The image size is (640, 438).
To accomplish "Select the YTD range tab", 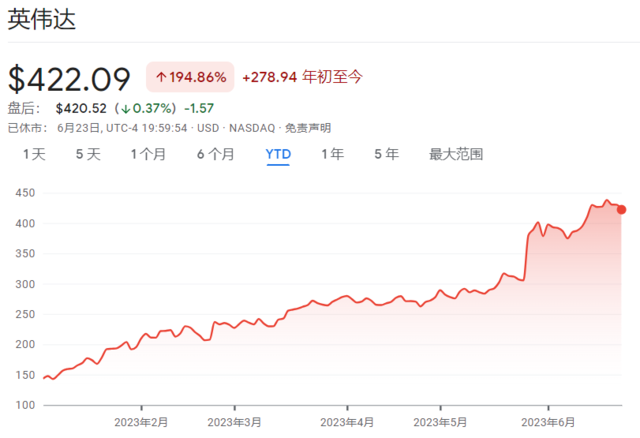I will [278, 154].
